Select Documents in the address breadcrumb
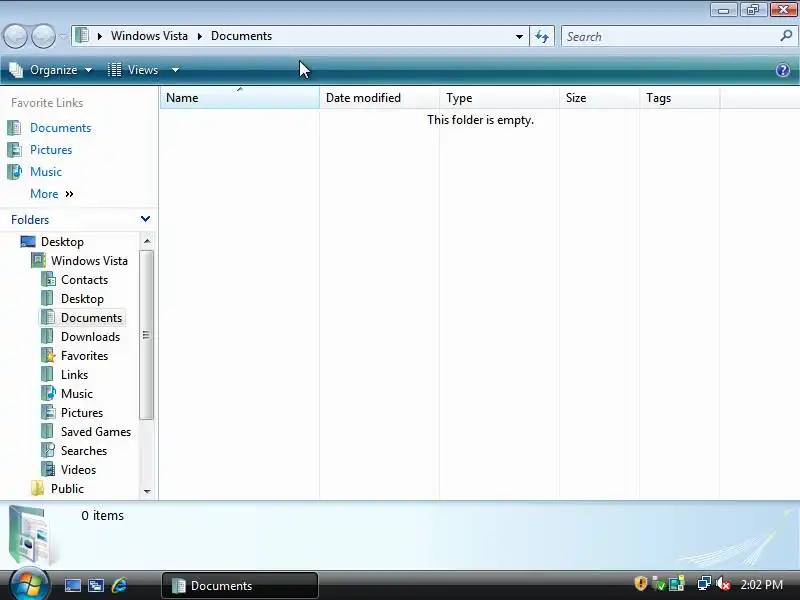Image resolution: width=800 pixels, height=600 pixels. pos(241,36)
